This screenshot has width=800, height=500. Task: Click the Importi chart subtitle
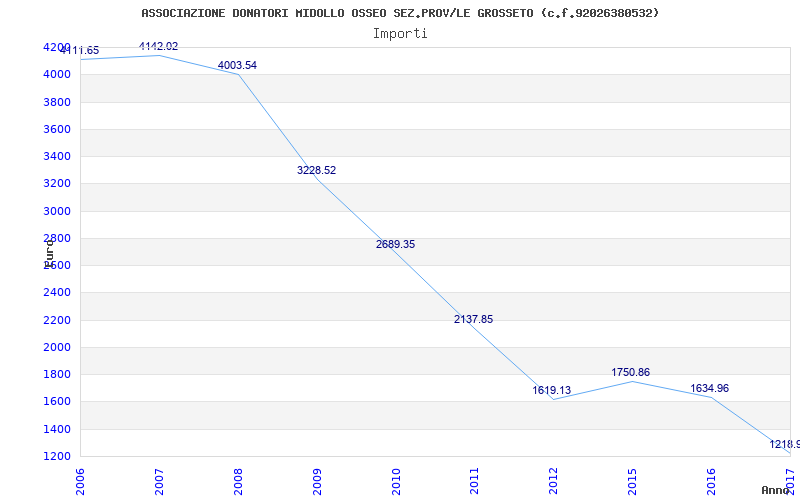[400, 34]
